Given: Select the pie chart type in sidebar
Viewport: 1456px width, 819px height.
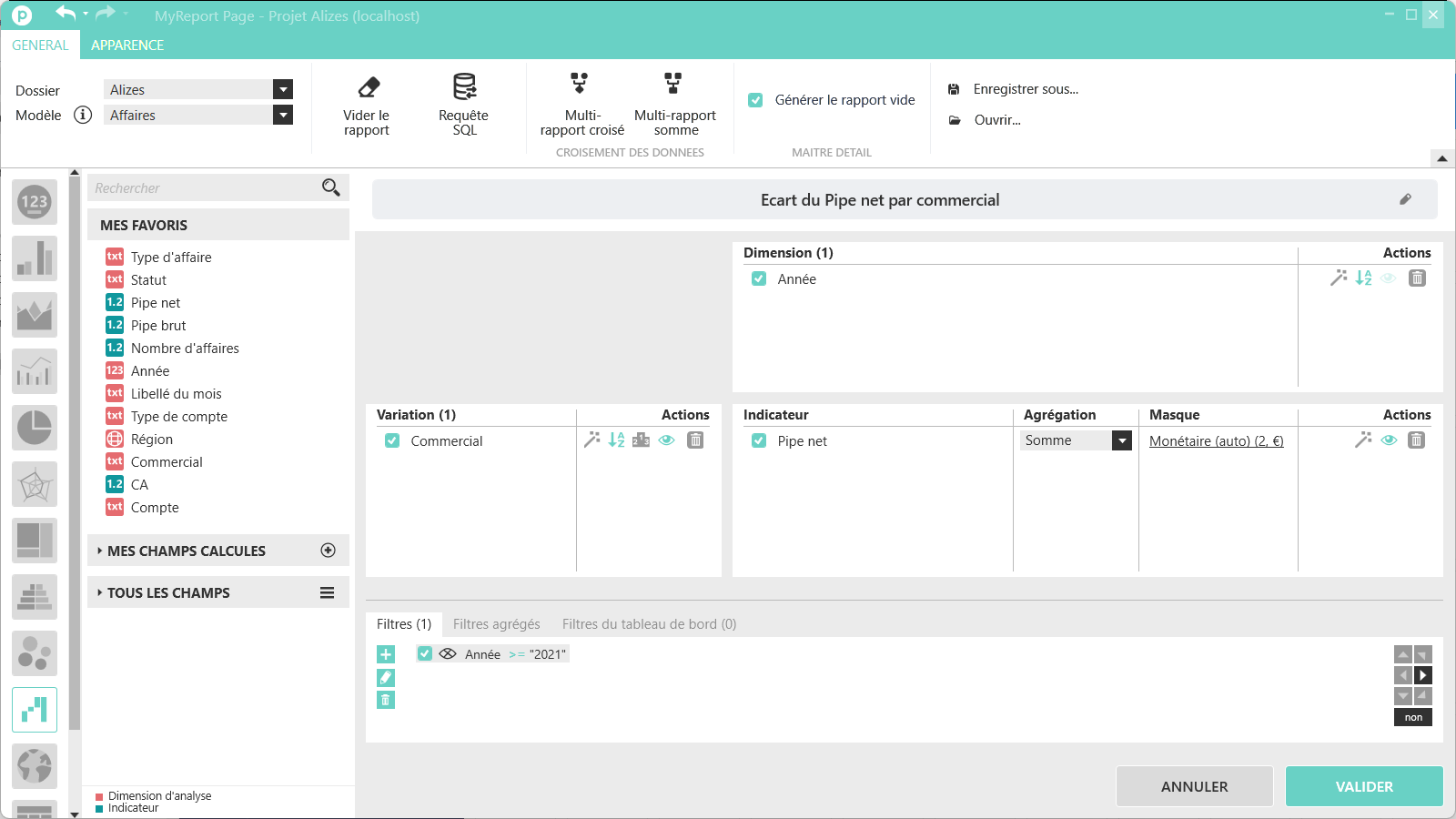Looking at the screenshot, I should pos(35,428).
